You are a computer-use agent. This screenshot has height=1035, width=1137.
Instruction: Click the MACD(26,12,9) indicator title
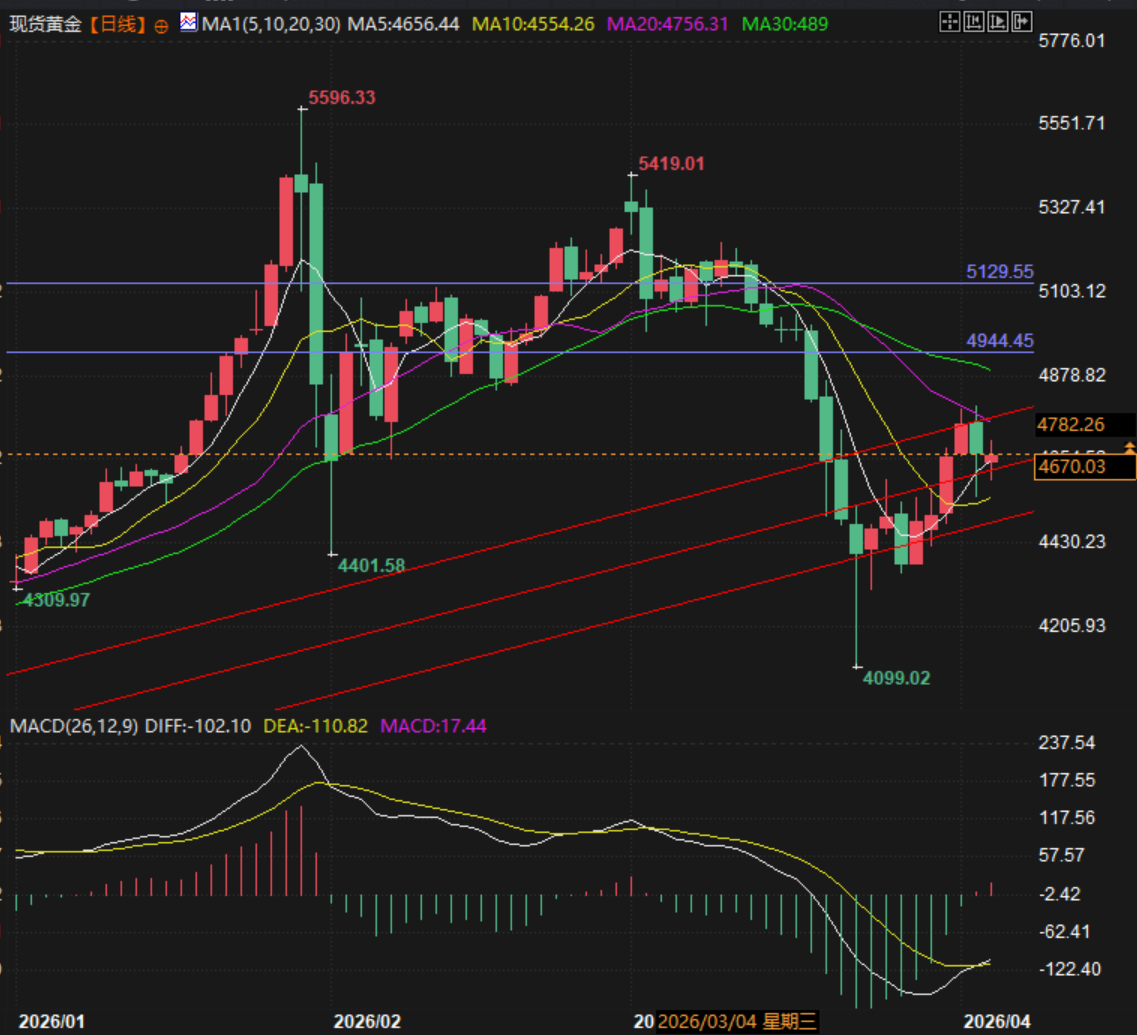click(74, 725)
